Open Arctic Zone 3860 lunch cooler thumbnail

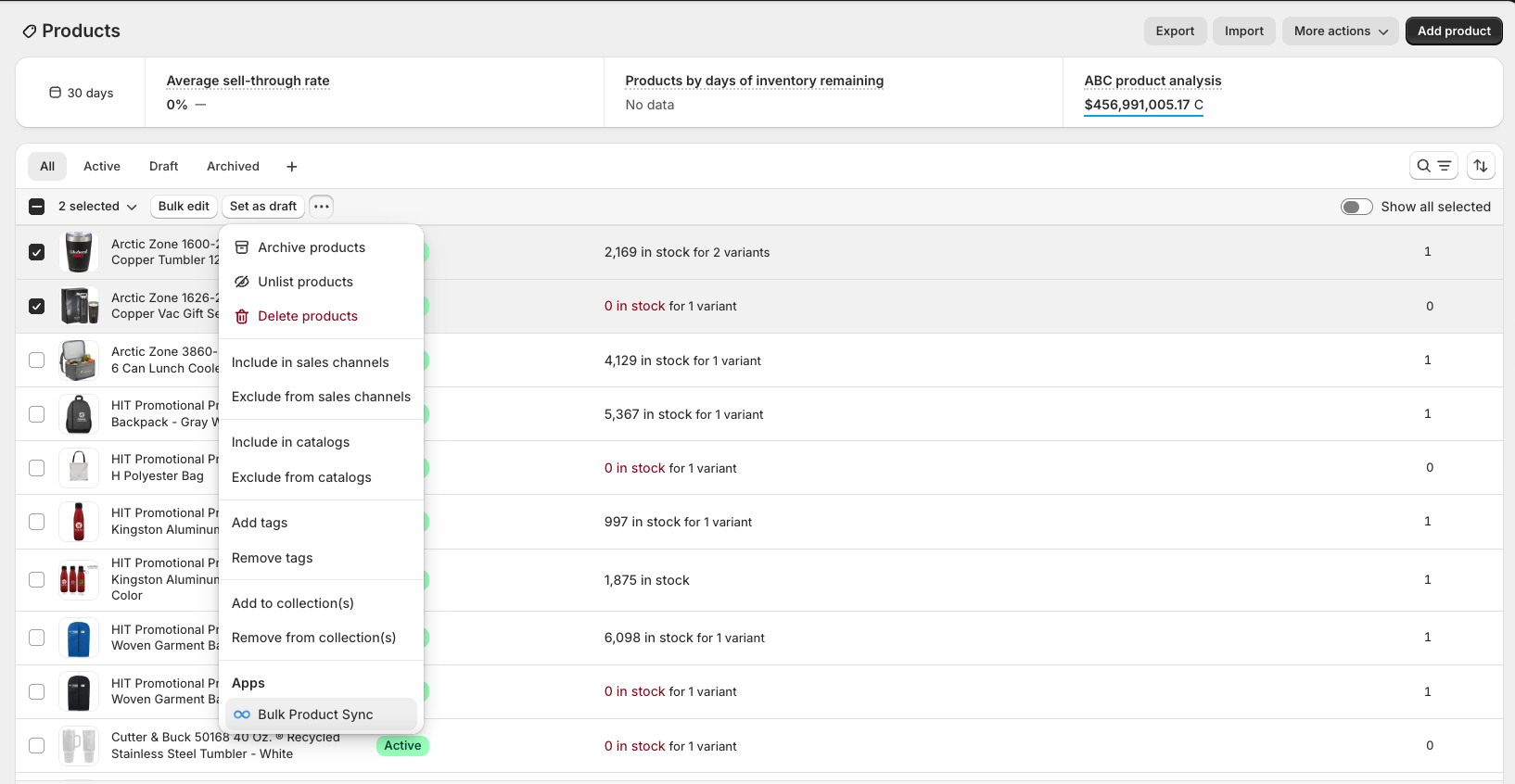pyautogui.click(x=79, y=360)
